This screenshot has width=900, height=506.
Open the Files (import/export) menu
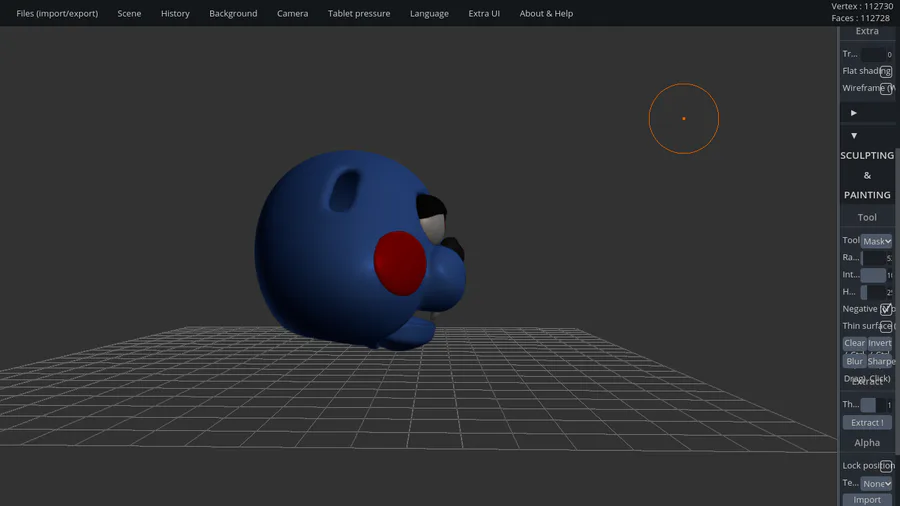coord(57,13)
